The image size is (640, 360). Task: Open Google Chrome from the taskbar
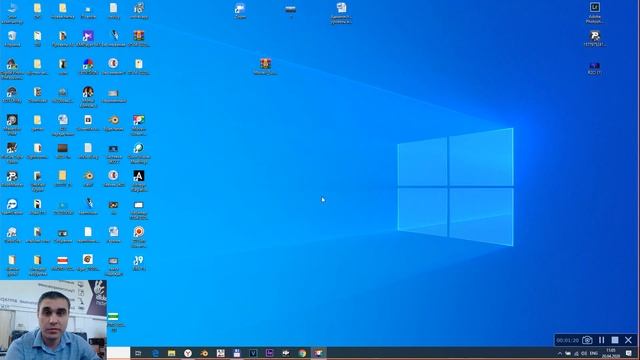[x=302, y=353]
